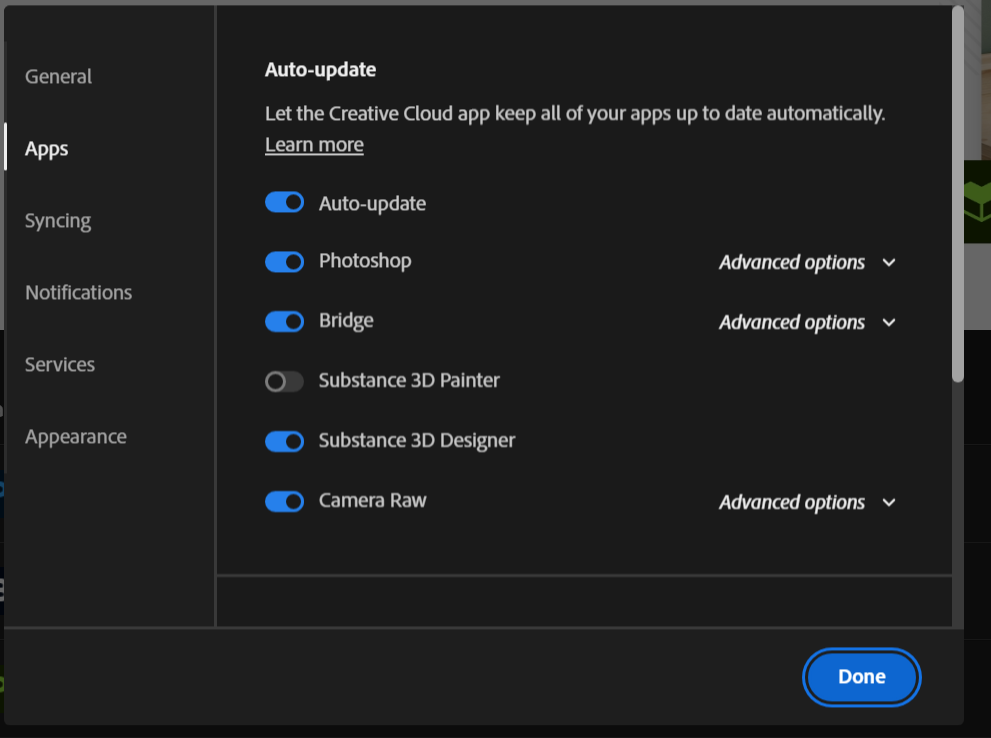Open the Learn more link

pos(313,144)
